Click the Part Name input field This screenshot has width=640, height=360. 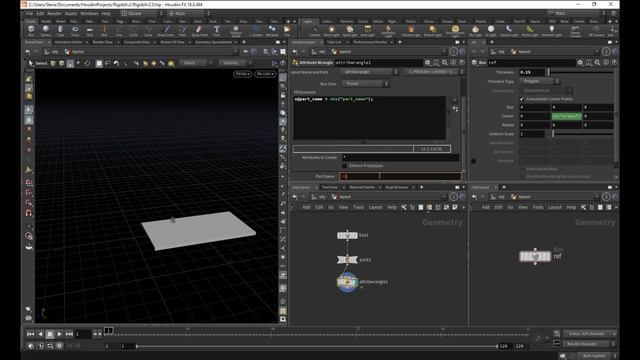click(400, 176)
